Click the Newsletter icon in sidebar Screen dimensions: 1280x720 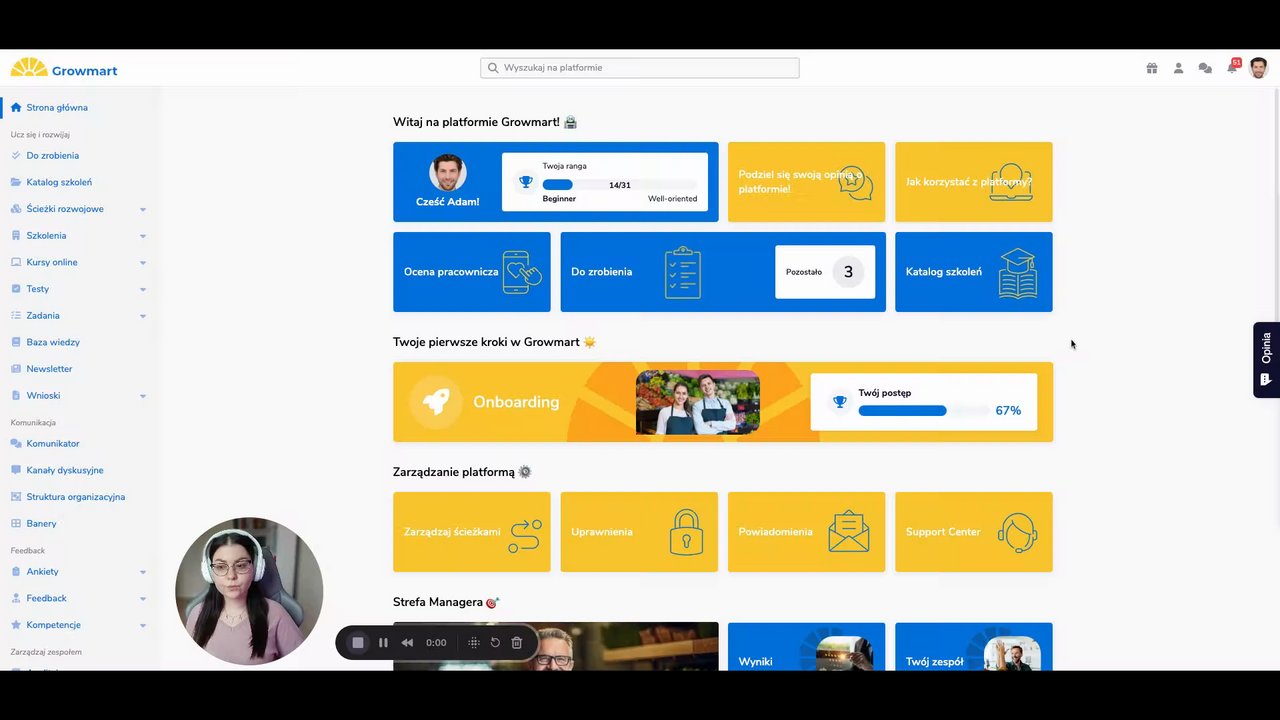[x=16, y=369]
